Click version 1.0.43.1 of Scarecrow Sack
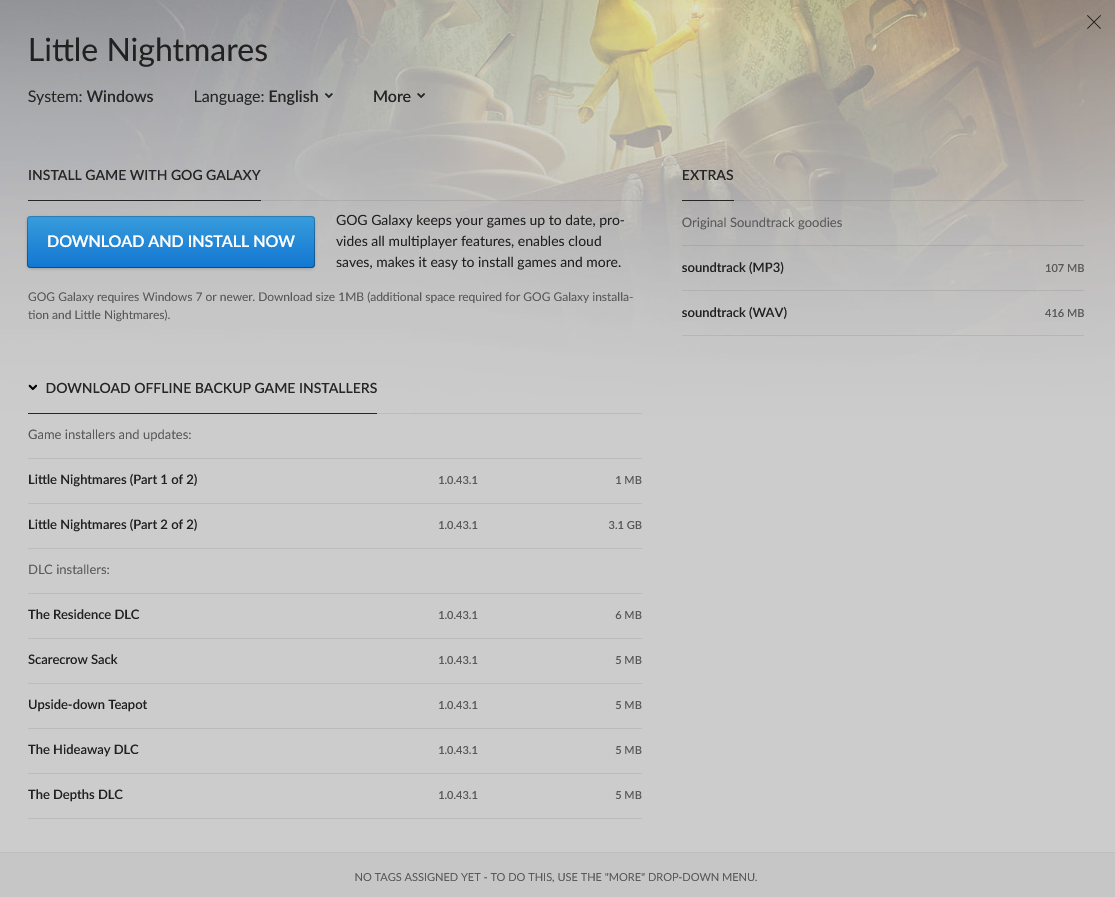 pos(458,660)
